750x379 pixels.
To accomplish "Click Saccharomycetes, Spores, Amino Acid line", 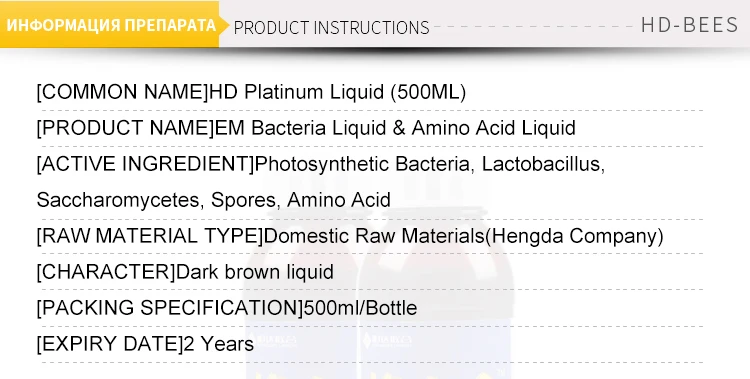I will [214, 200].
